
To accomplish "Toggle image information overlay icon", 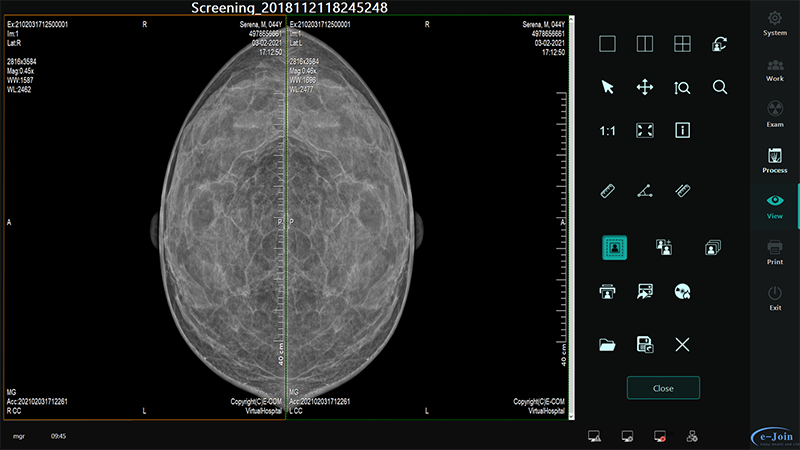I will coord(682,130).
